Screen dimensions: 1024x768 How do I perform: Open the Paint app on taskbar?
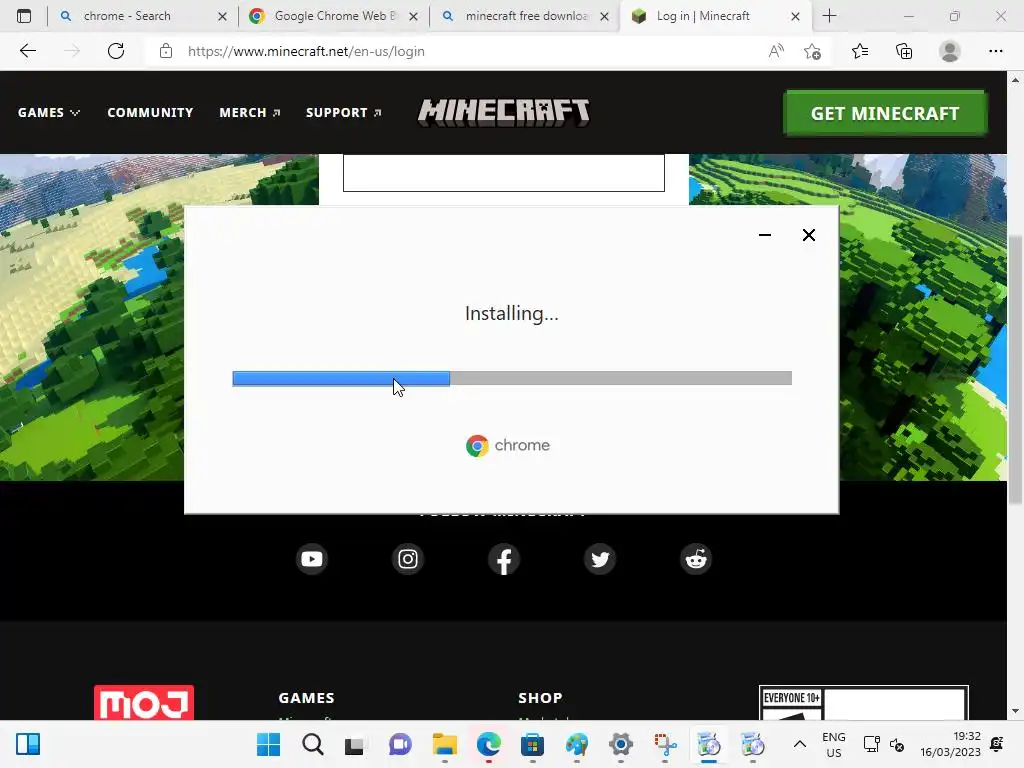(x=577, y=744)
